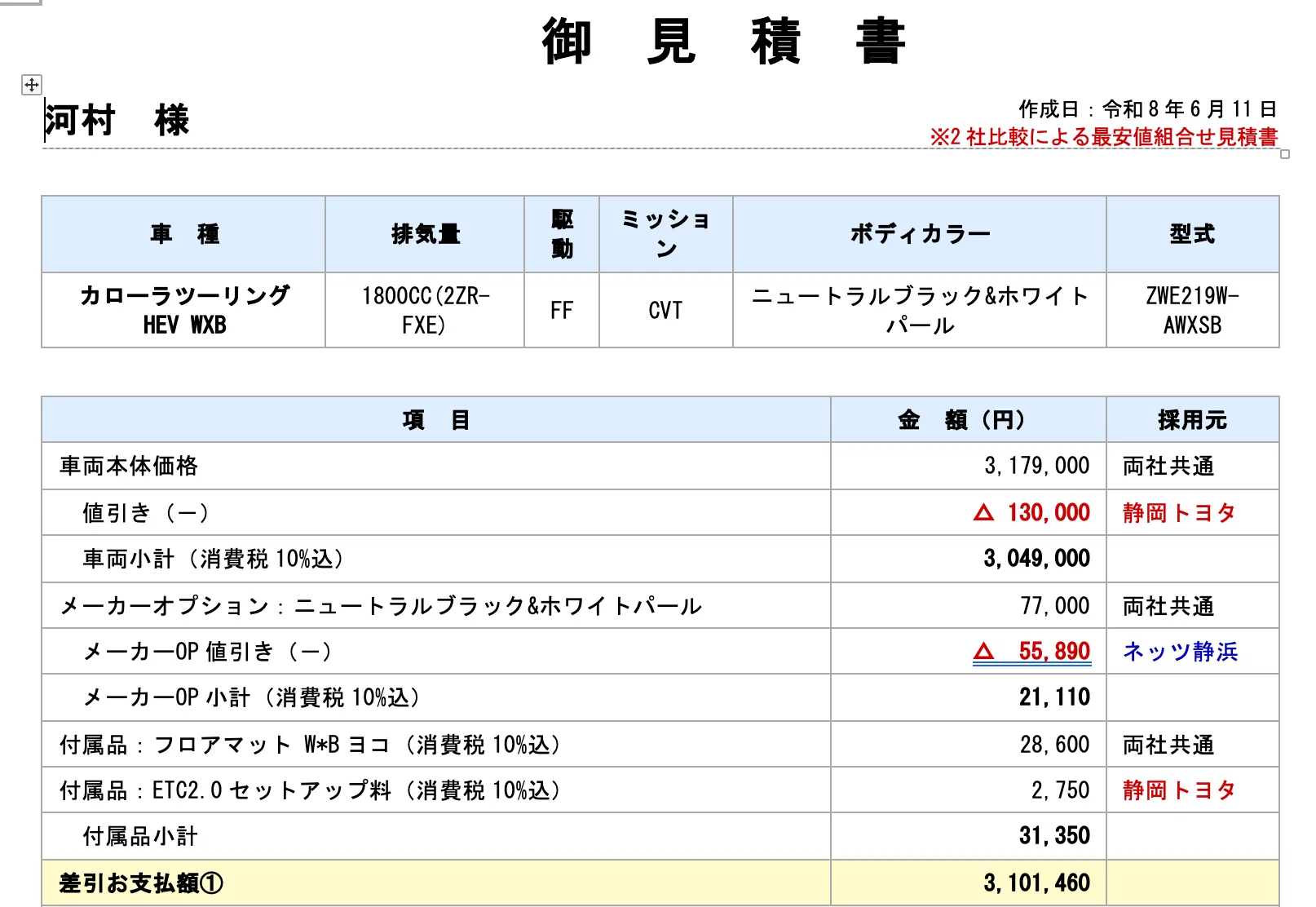Click 値引き(－) row label

(x=146, y=513)
